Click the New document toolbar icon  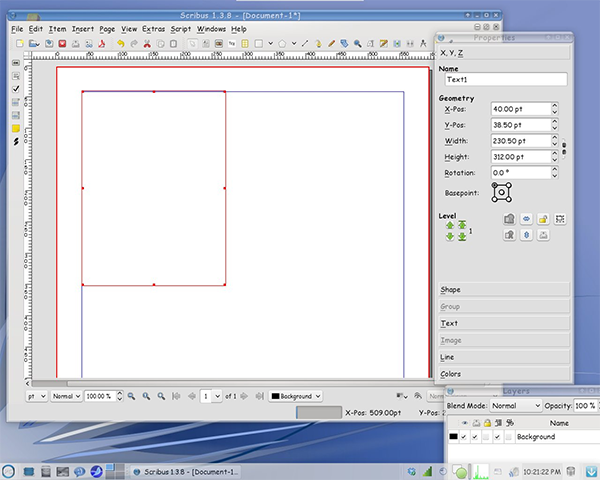[x=20, y=44]
